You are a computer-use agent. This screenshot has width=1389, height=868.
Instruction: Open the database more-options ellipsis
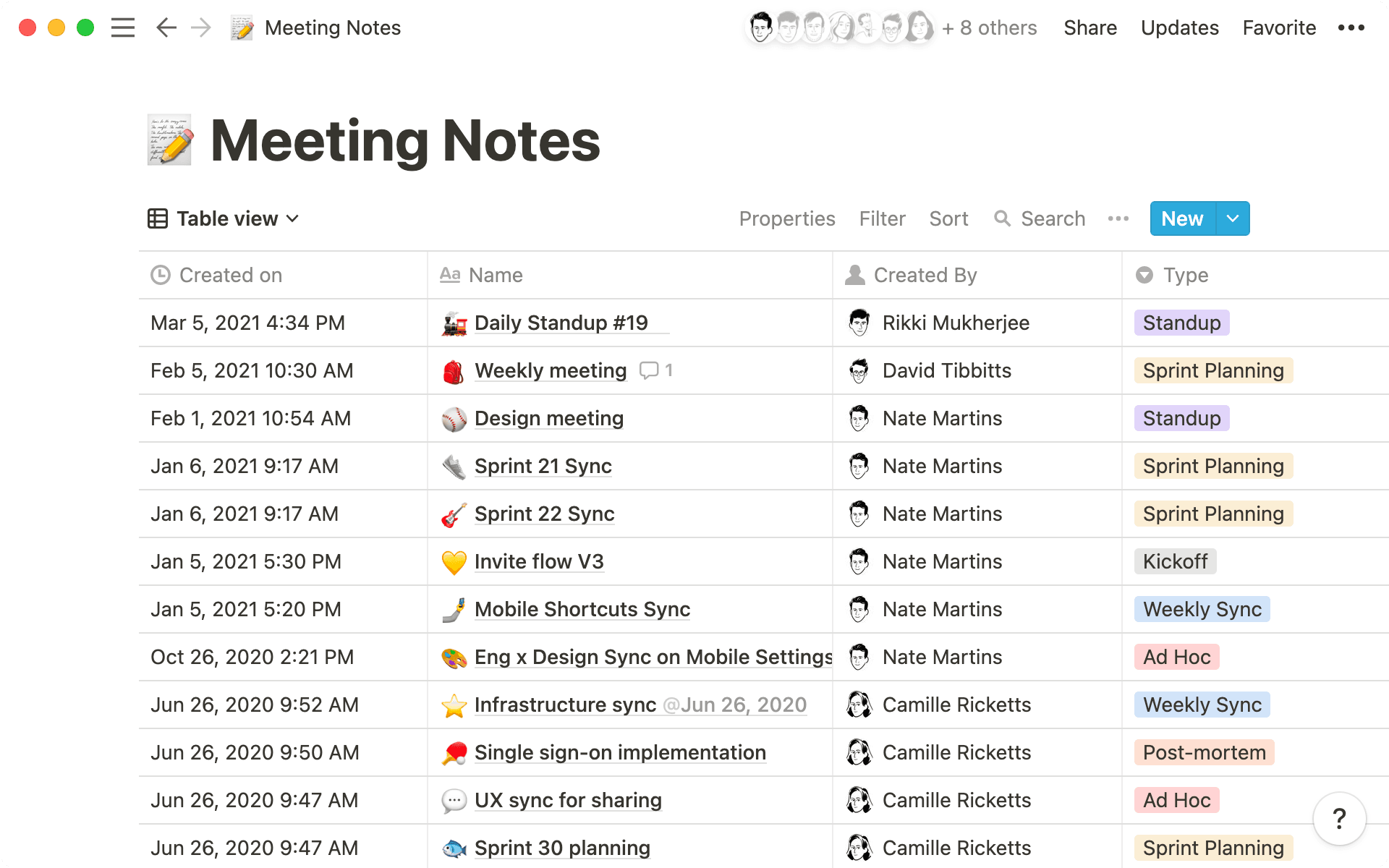(x=1118, y=218)
